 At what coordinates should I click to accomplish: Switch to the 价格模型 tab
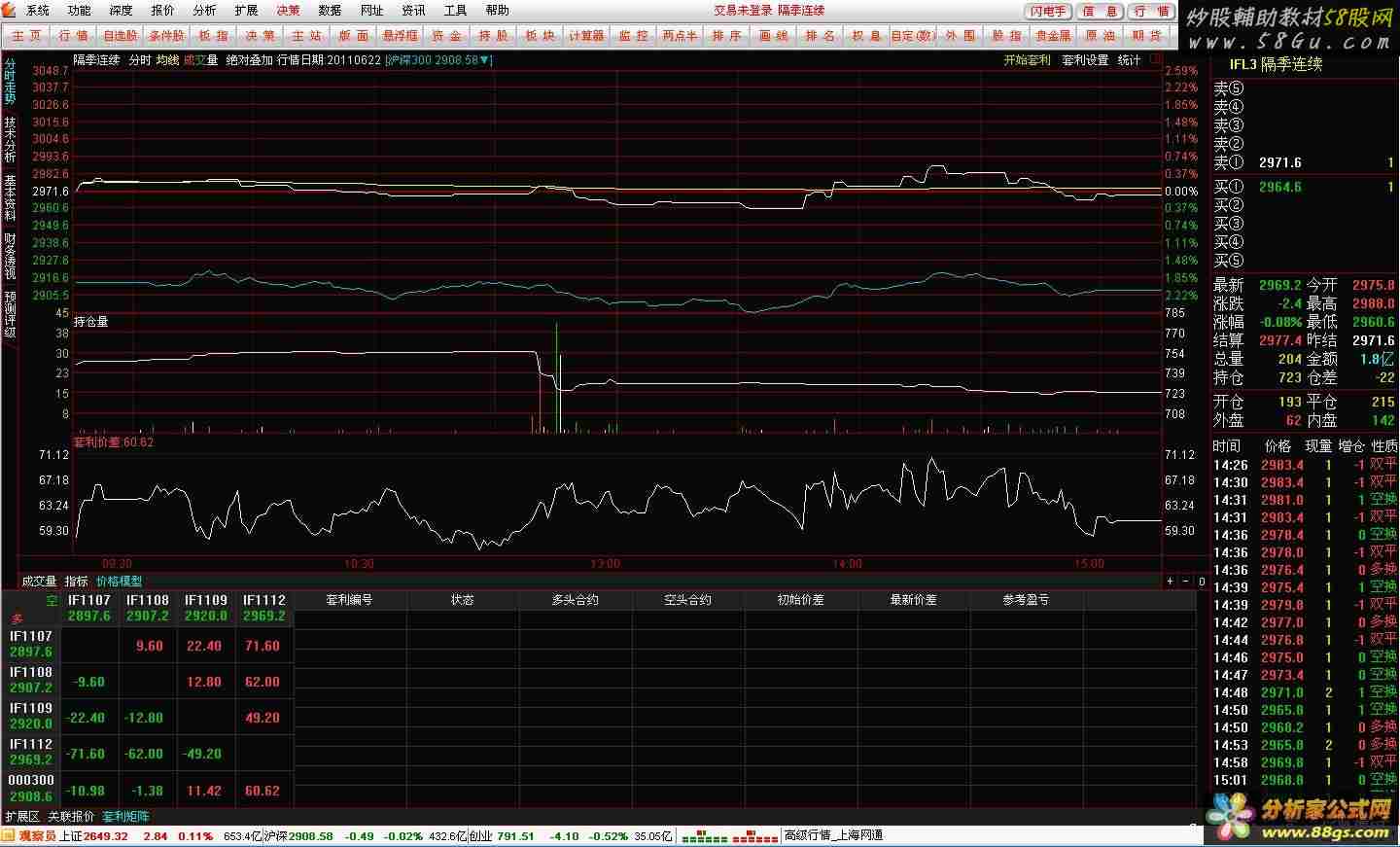[x=119, y=582]
